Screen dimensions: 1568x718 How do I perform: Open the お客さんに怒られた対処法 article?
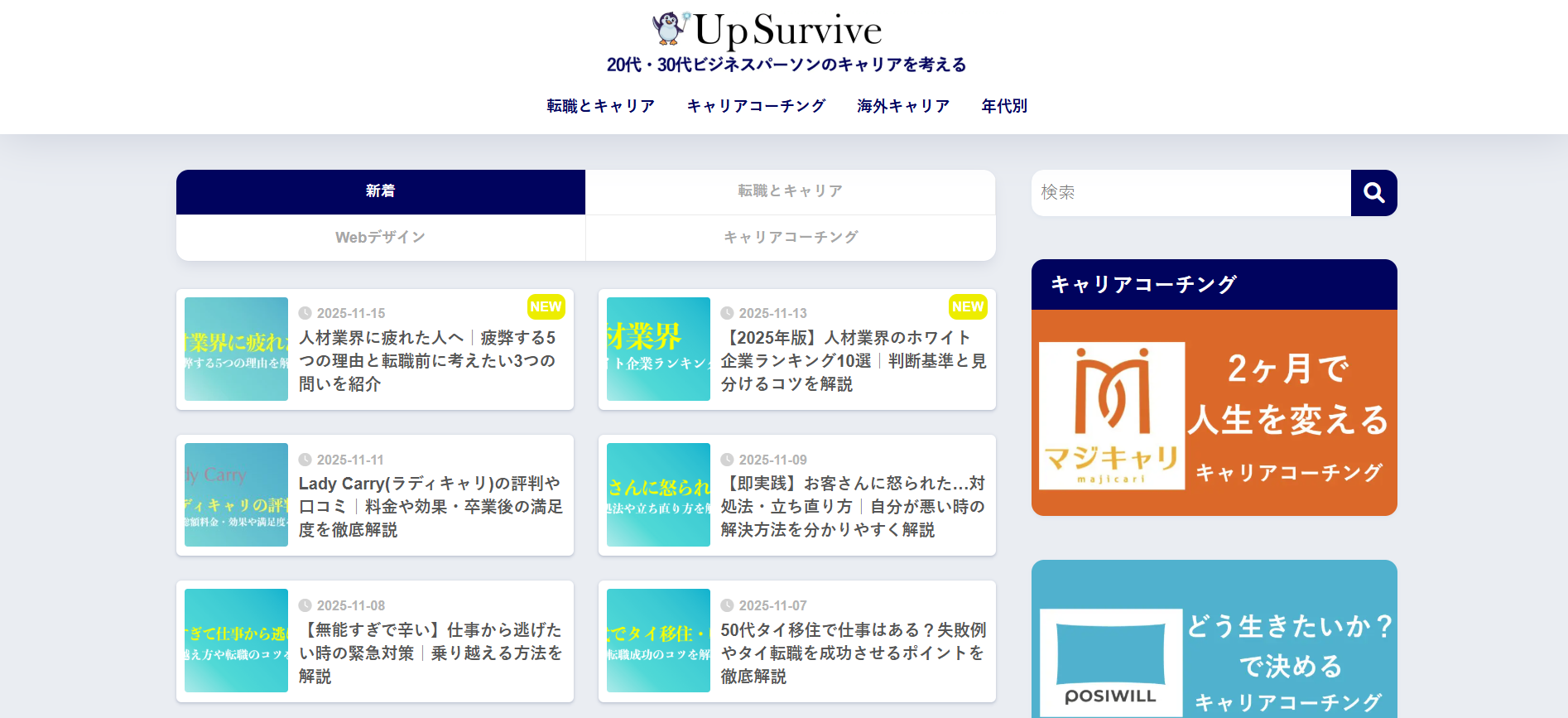point(853,506)
